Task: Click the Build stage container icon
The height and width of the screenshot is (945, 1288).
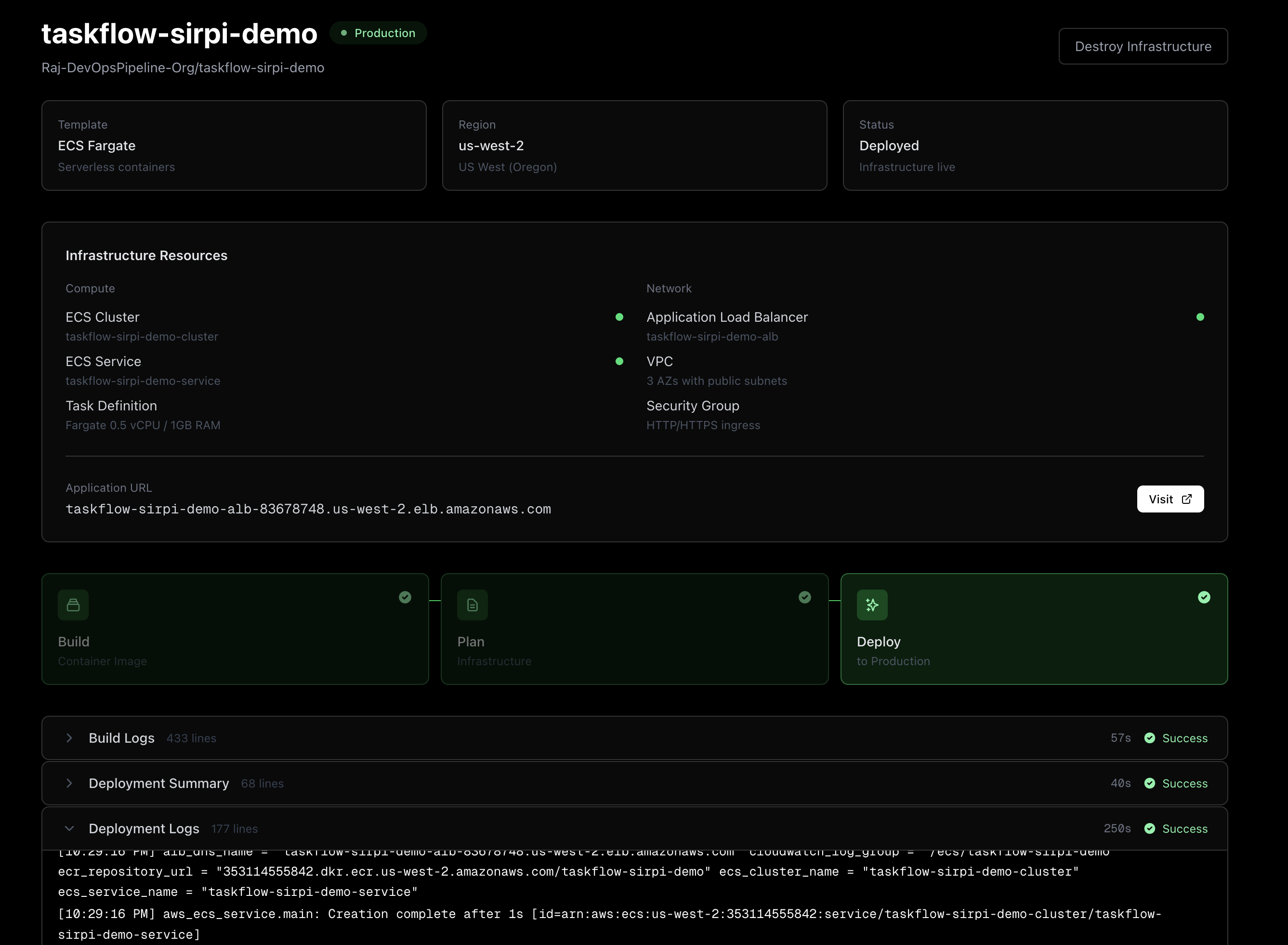Action: (x=73, y=605)
